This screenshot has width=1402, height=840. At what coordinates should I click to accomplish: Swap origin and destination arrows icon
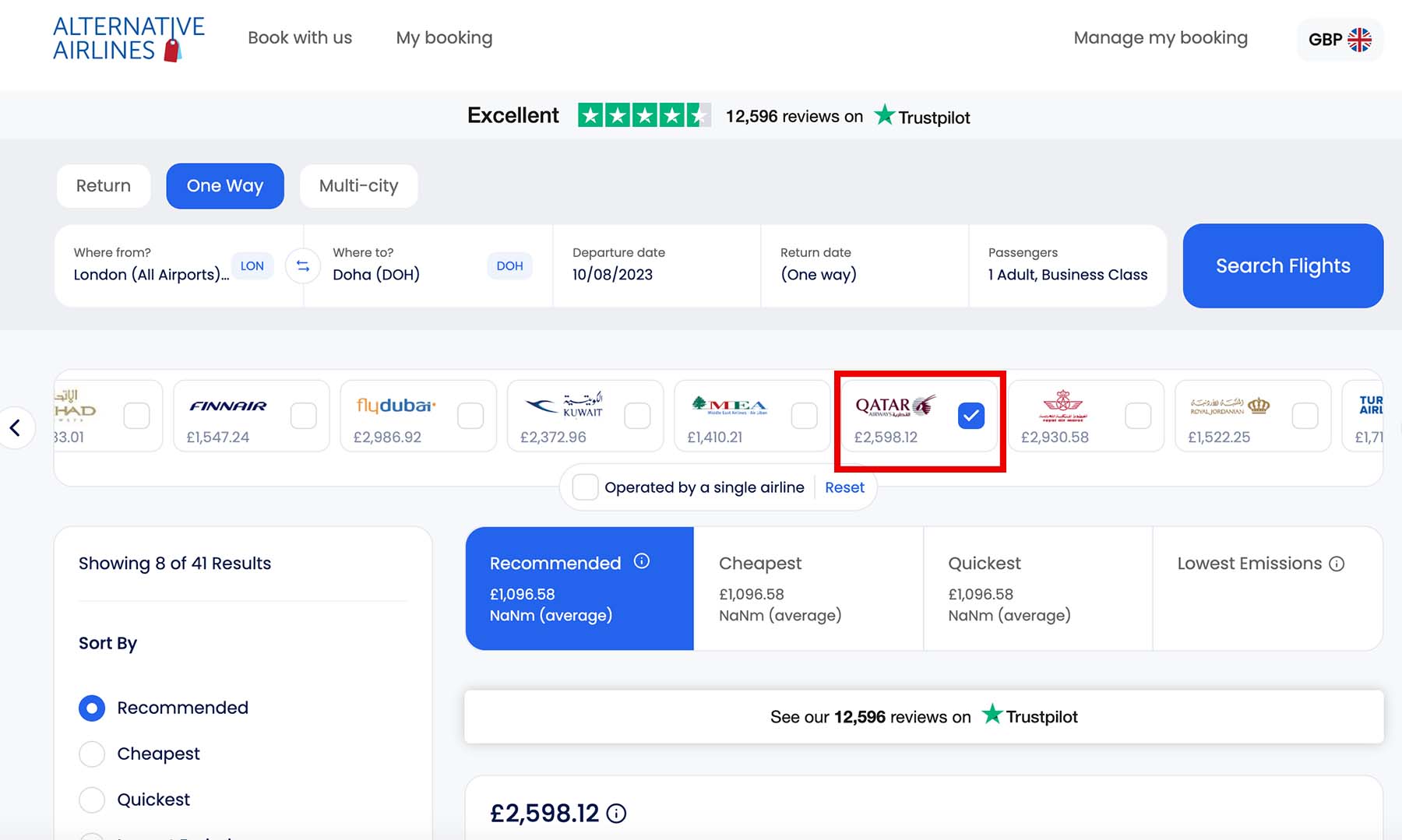[x=303, y=266]
